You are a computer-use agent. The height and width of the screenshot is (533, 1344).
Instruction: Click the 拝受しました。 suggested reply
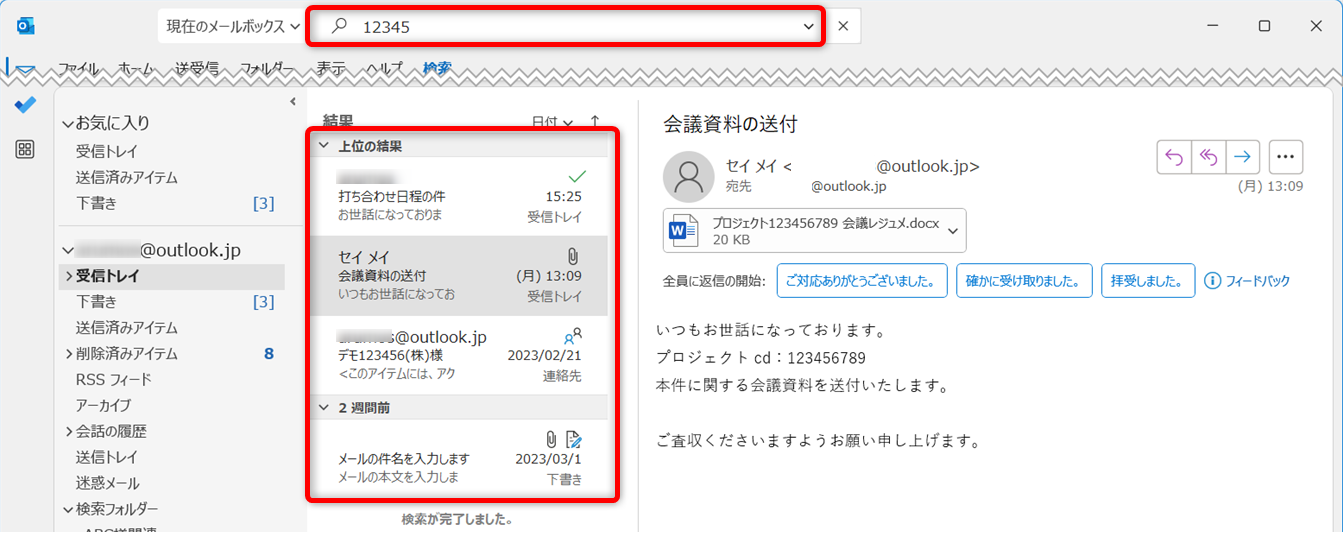point(1147,281)
